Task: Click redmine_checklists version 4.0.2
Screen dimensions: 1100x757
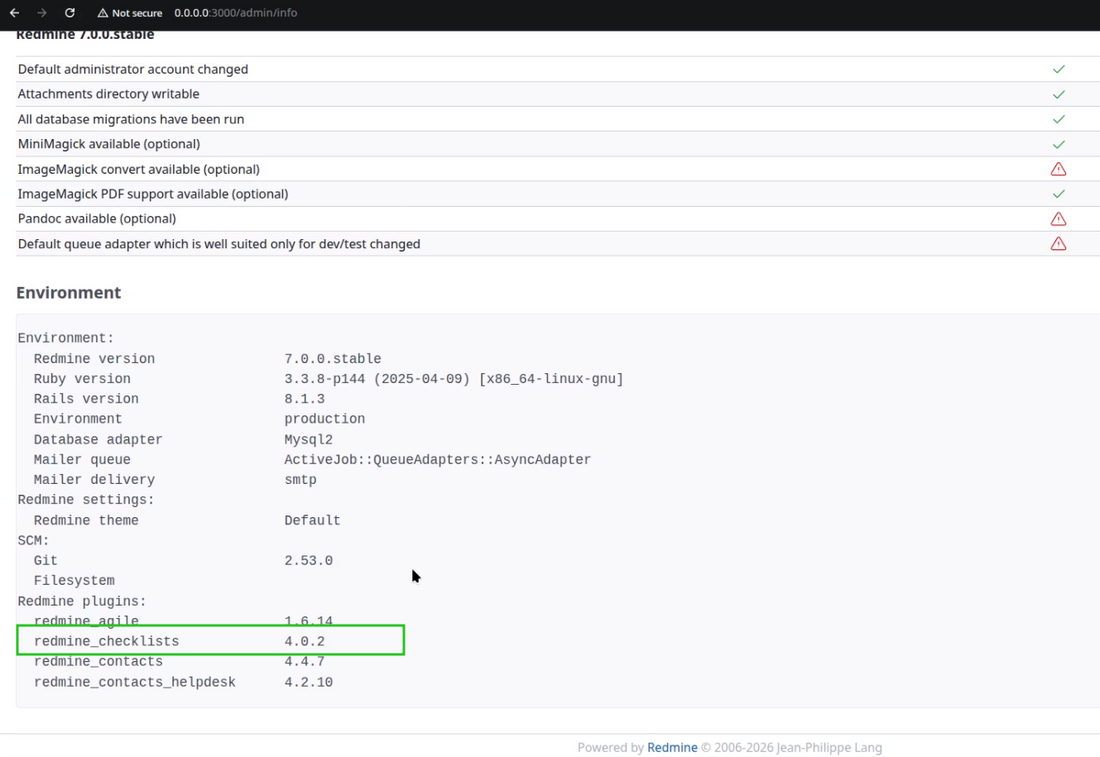Action: pos(304,641)
